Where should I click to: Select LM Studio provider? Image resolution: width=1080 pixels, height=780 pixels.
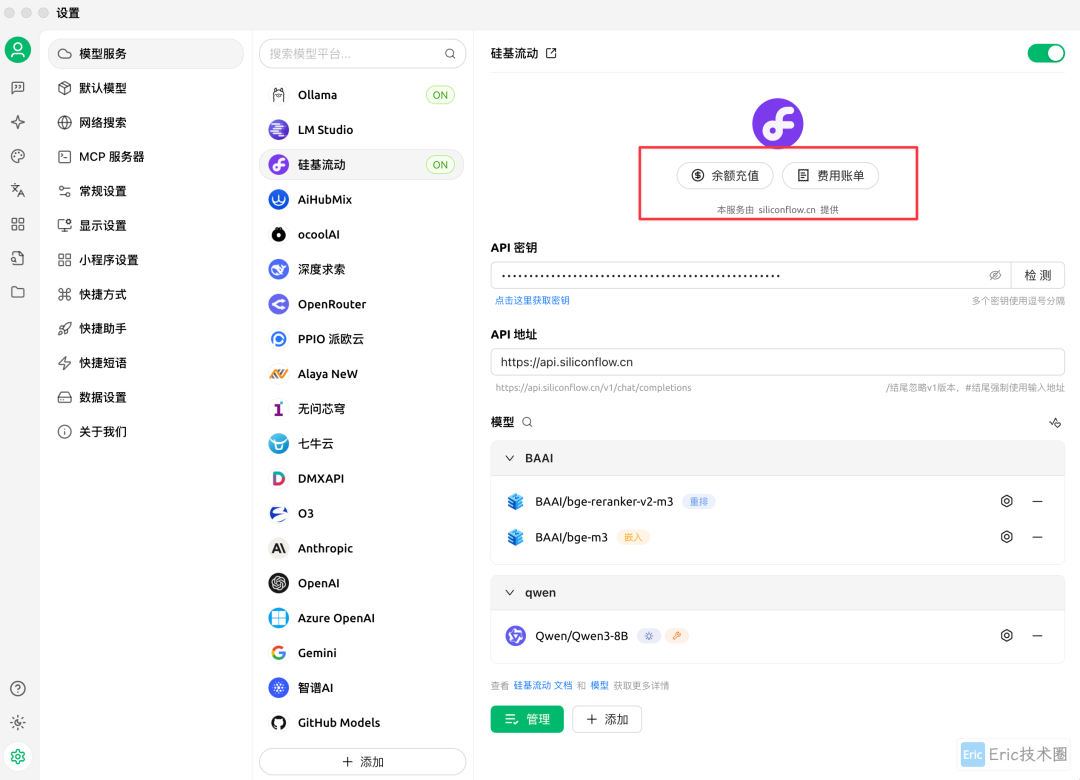pos(362,130)
